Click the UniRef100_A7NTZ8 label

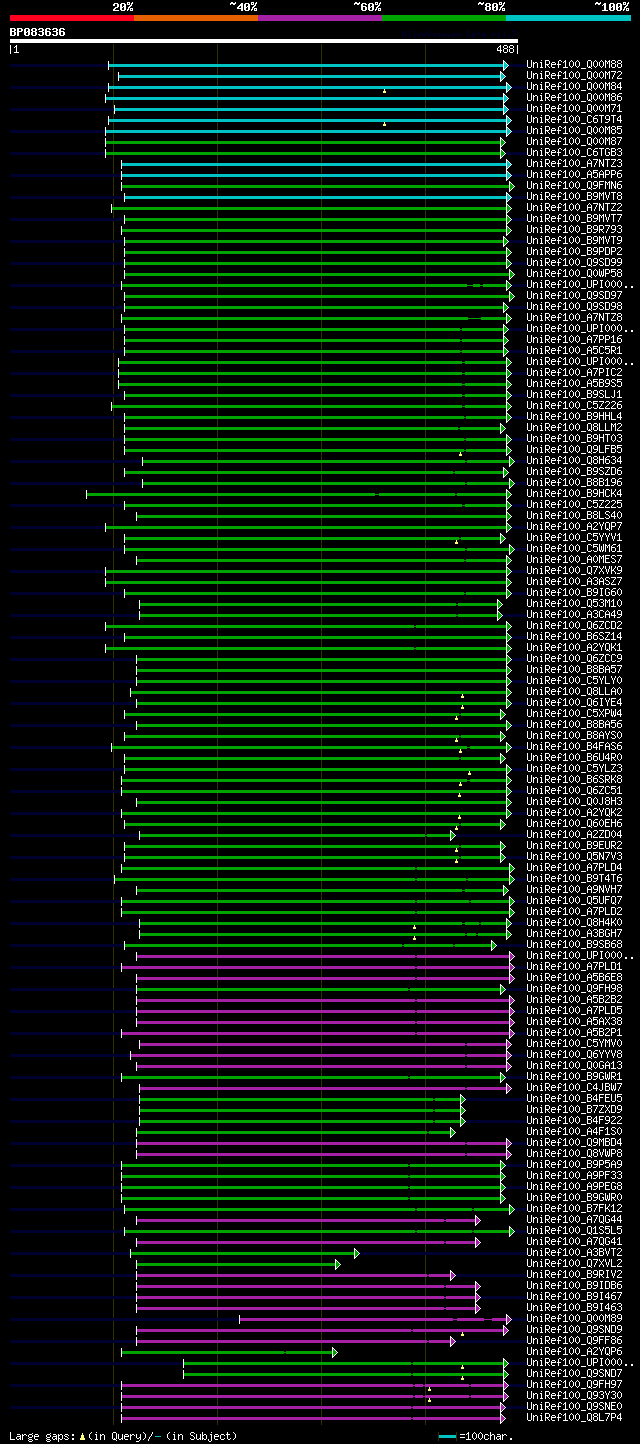pos(574,317)
